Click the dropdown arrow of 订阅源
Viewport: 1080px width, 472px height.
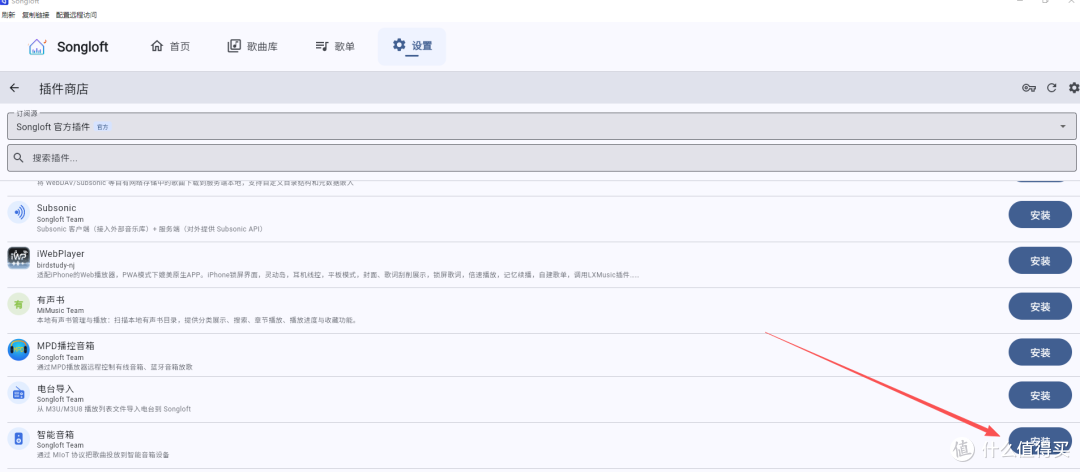(x=1063, y=127)
